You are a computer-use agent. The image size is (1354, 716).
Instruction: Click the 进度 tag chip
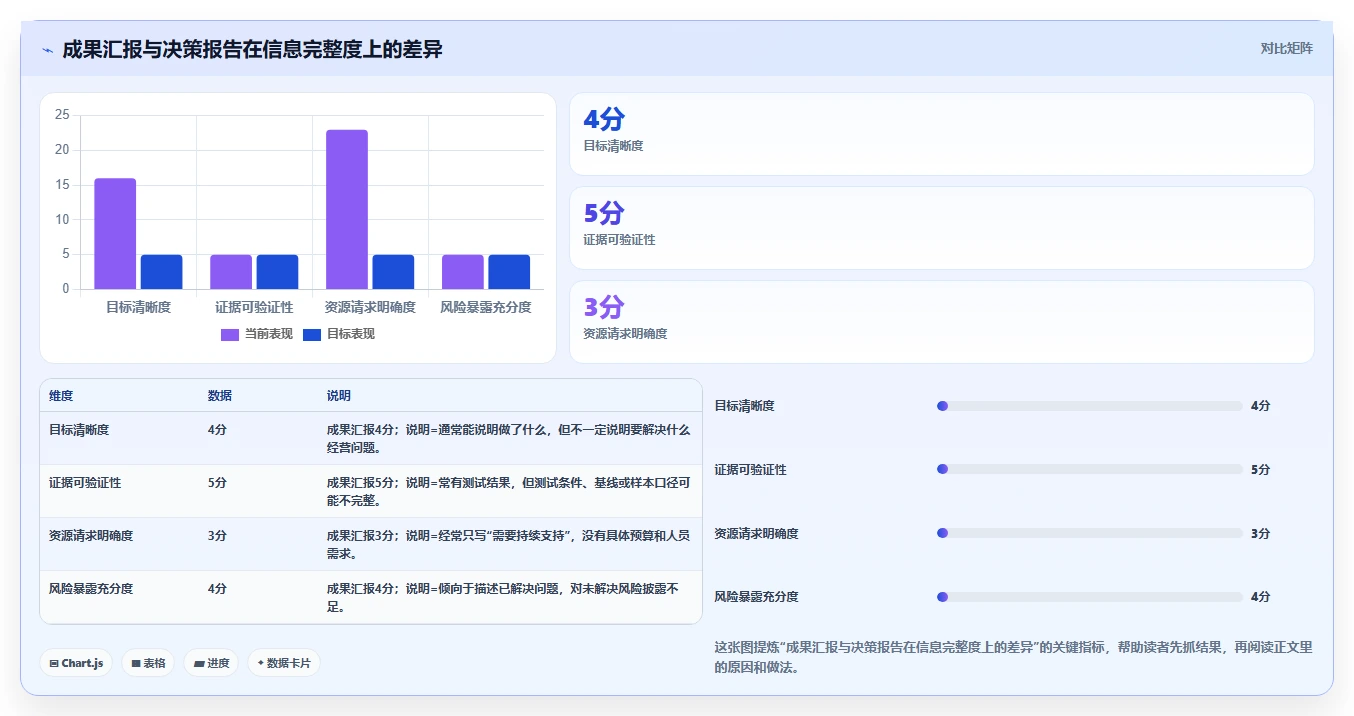click(211, 663)
